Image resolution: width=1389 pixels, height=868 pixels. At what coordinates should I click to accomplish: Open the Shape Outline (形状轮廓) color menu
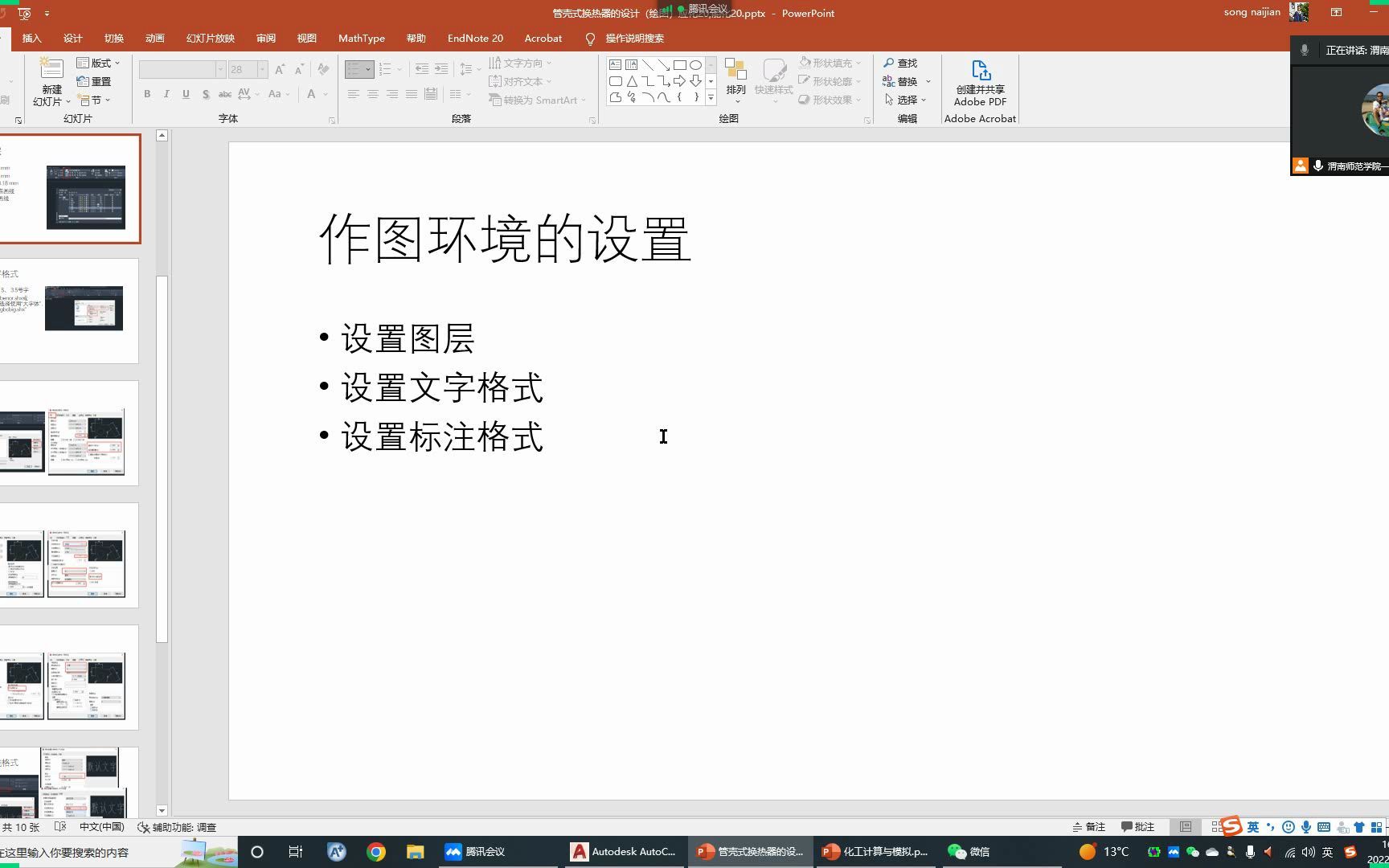tap(830, 81)
